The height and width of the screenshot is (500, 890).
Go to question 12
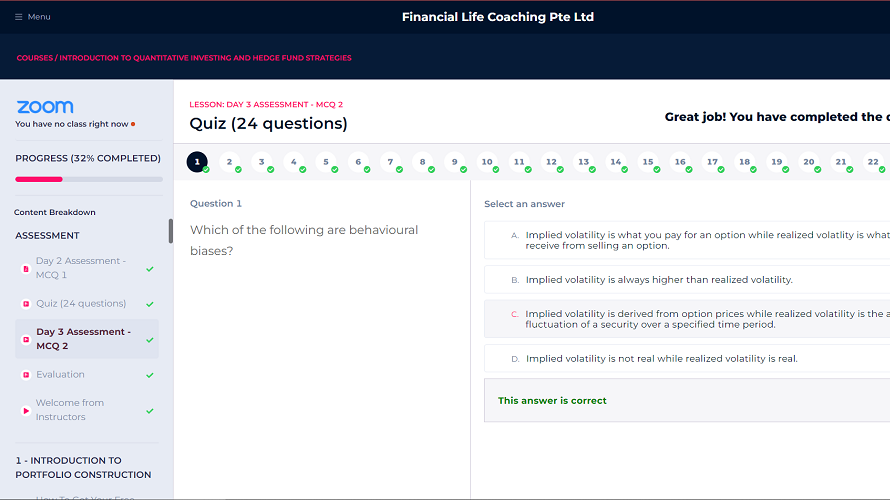551,162
